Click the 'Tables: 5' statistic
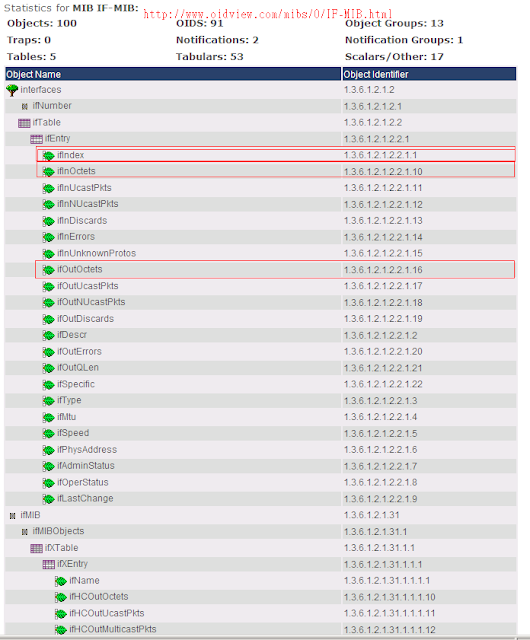530x640 pixels. coord(31,57)
